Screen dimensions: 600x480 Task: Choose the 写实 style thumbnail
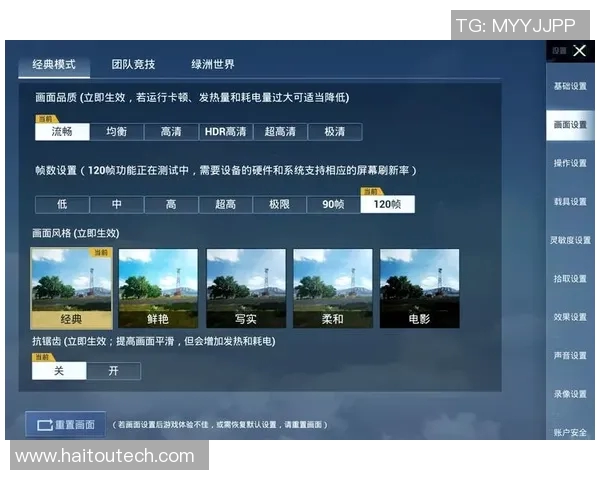coord(246,289)
